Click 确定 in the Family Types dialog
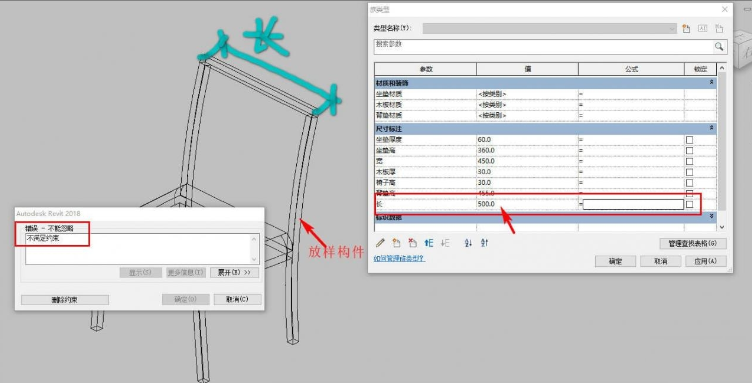The image size is (752, 383). point(615,261)
